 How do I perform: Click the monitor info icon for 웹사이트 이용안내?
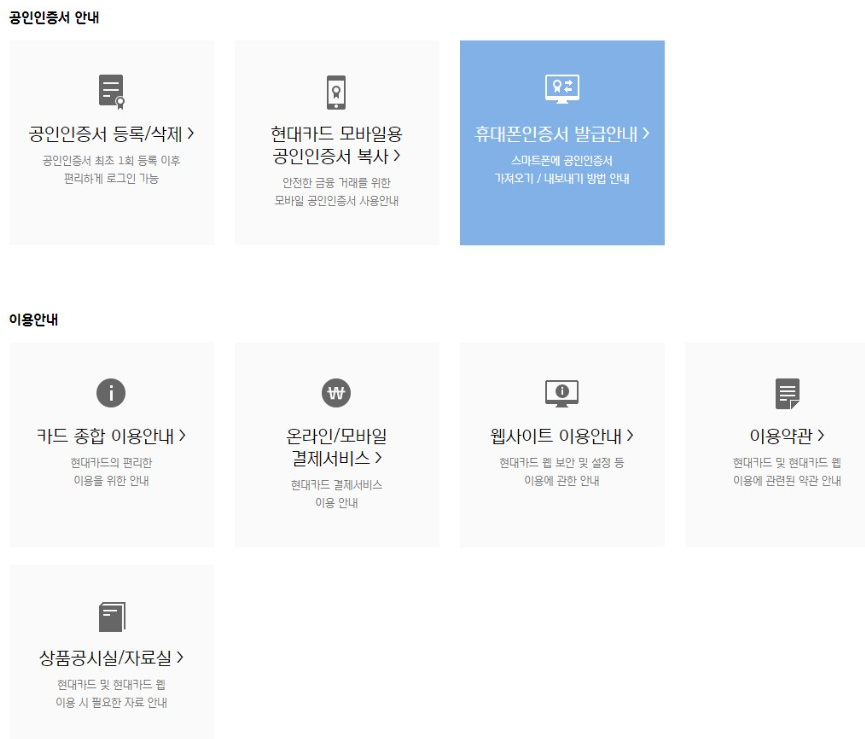[x=562, y=393]
